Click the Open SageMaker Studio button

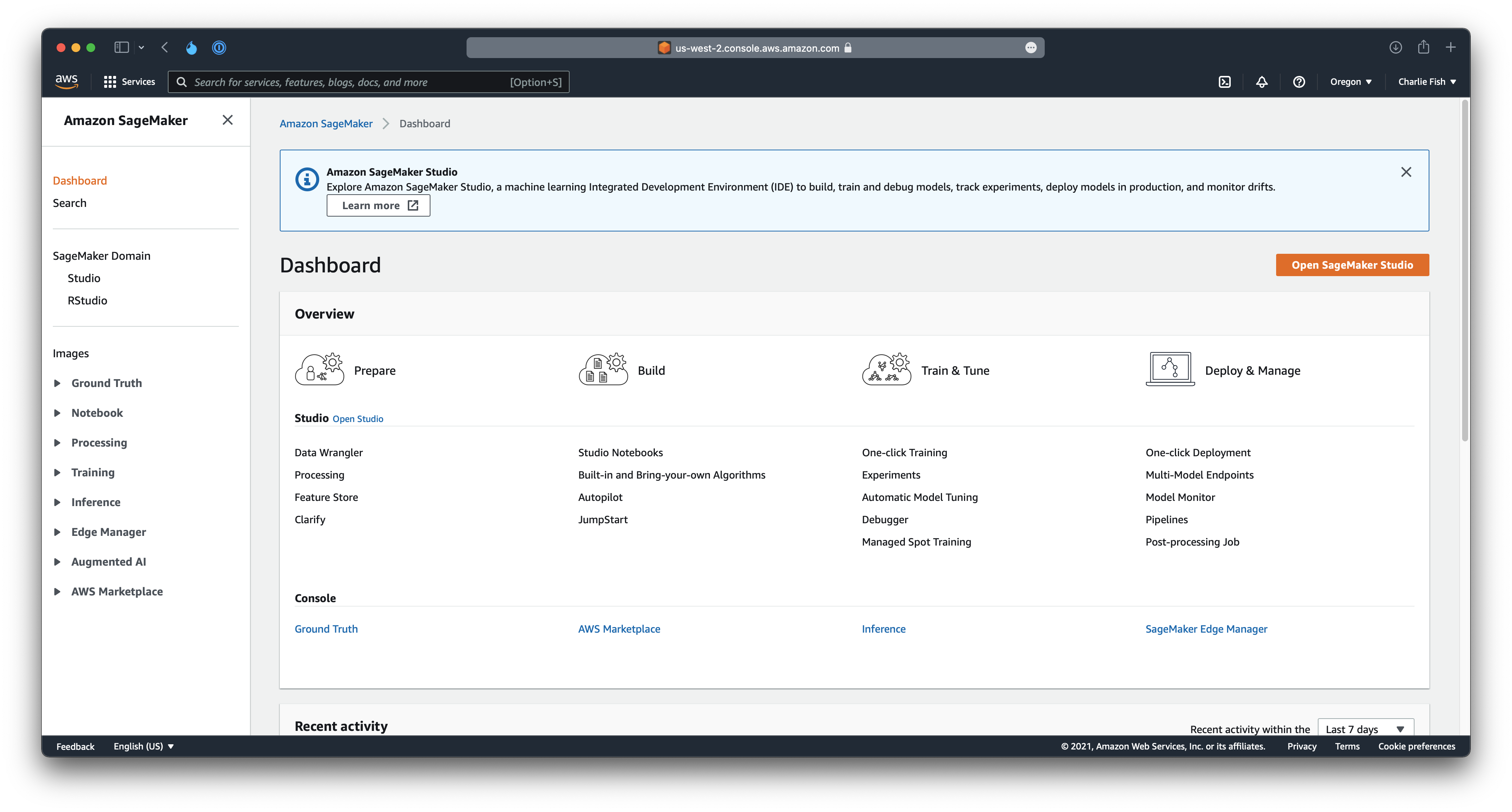1352,265
